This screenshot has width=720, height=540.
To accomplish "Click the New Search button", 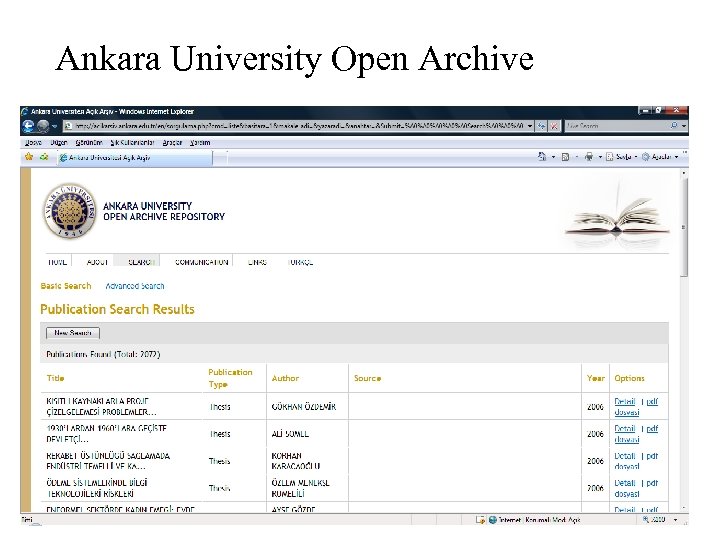I will pyautogui.click(x=73, y=333).
